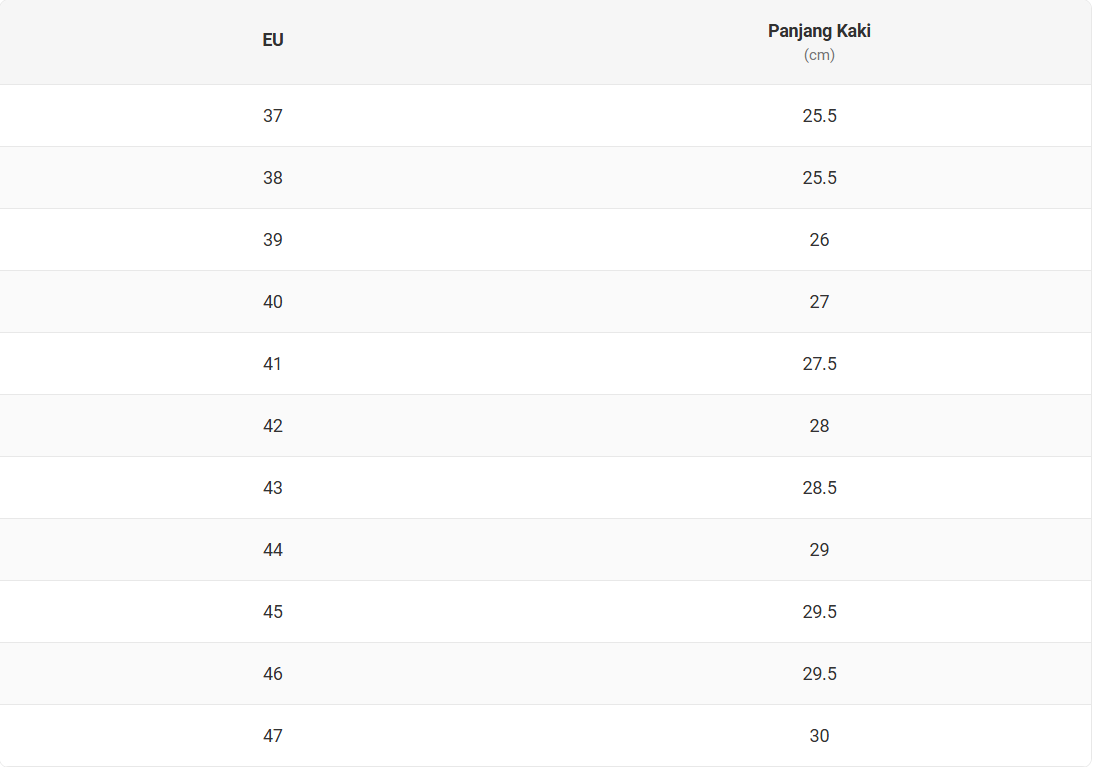Screen dimensions: 1096x767
Task: Select EU size 42 cell
Action: click(273, 426)
